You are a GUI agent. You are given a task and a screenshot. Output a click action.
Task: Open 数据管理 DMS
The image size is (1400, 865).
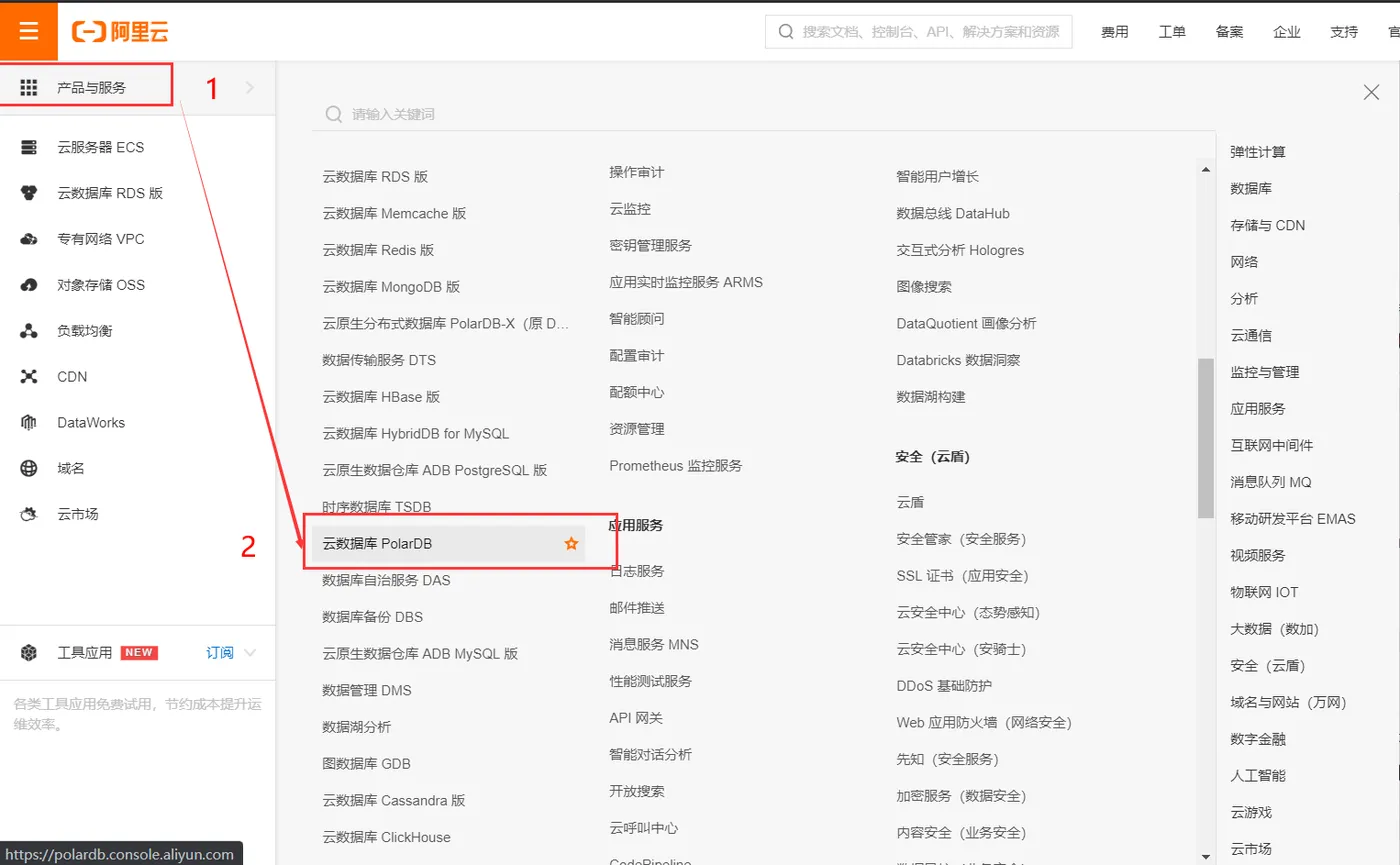tap(367, 691)
